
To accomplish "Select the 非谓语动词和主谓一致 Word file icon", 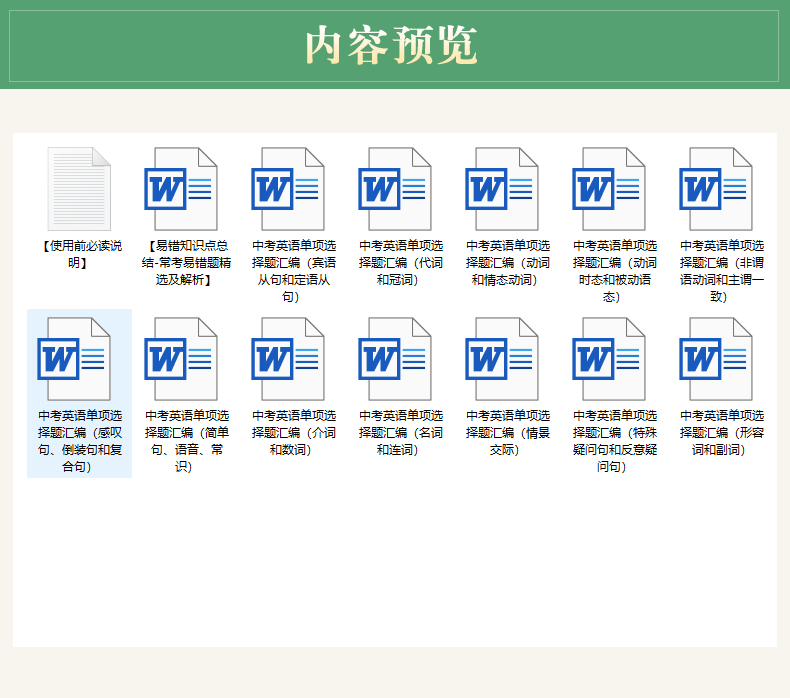I will click(x=716, y=189).
